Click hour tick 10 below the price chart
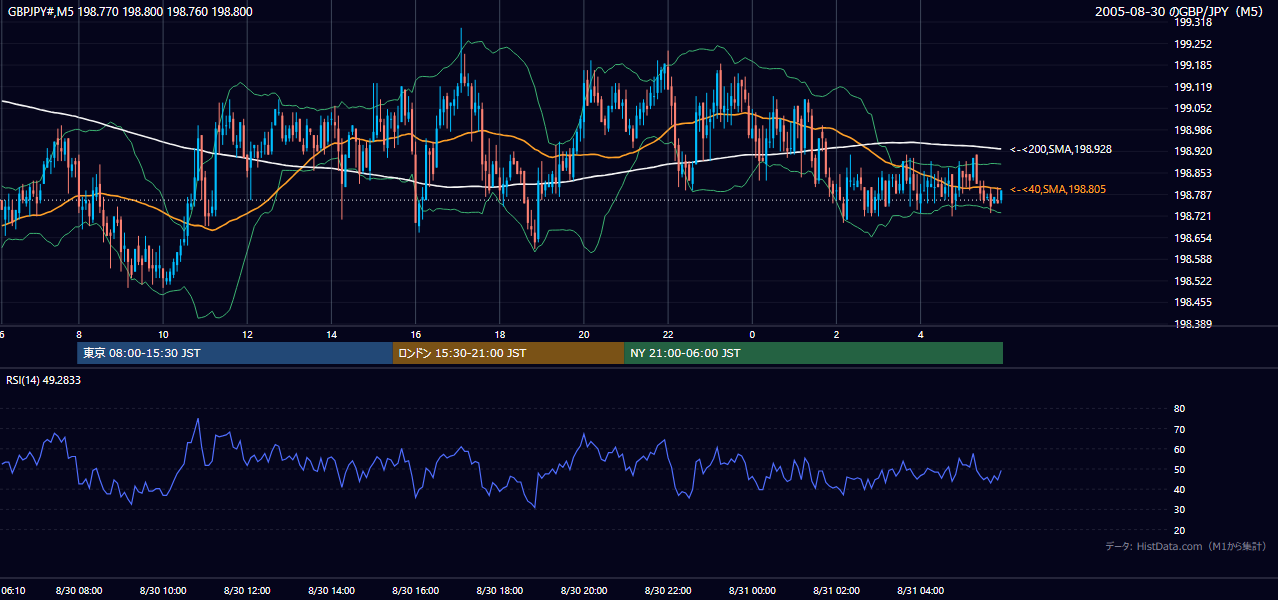 (x=162, y=335)
